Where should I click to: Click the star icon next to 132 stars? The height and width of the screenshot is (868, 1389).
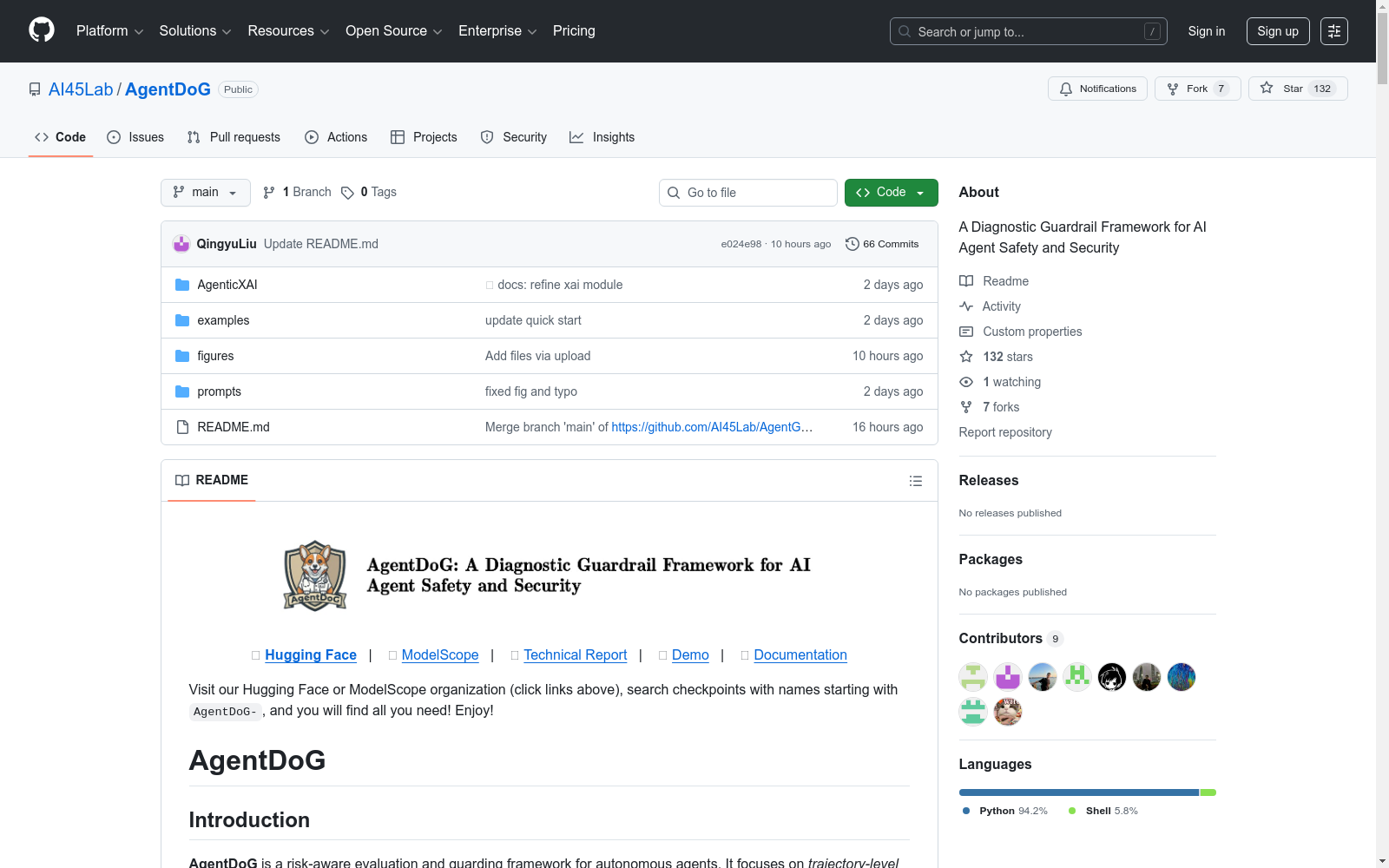tap(966, 357)
